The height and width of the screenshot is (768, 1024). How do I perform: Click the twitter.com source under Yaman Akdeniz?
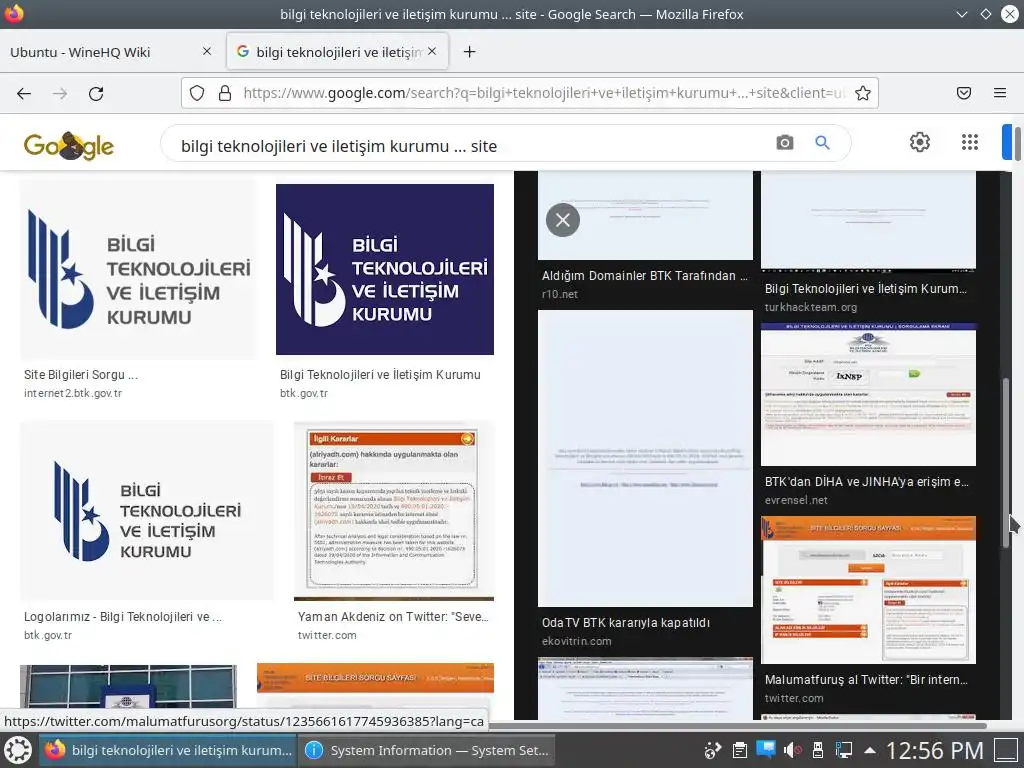pos(327,635)
